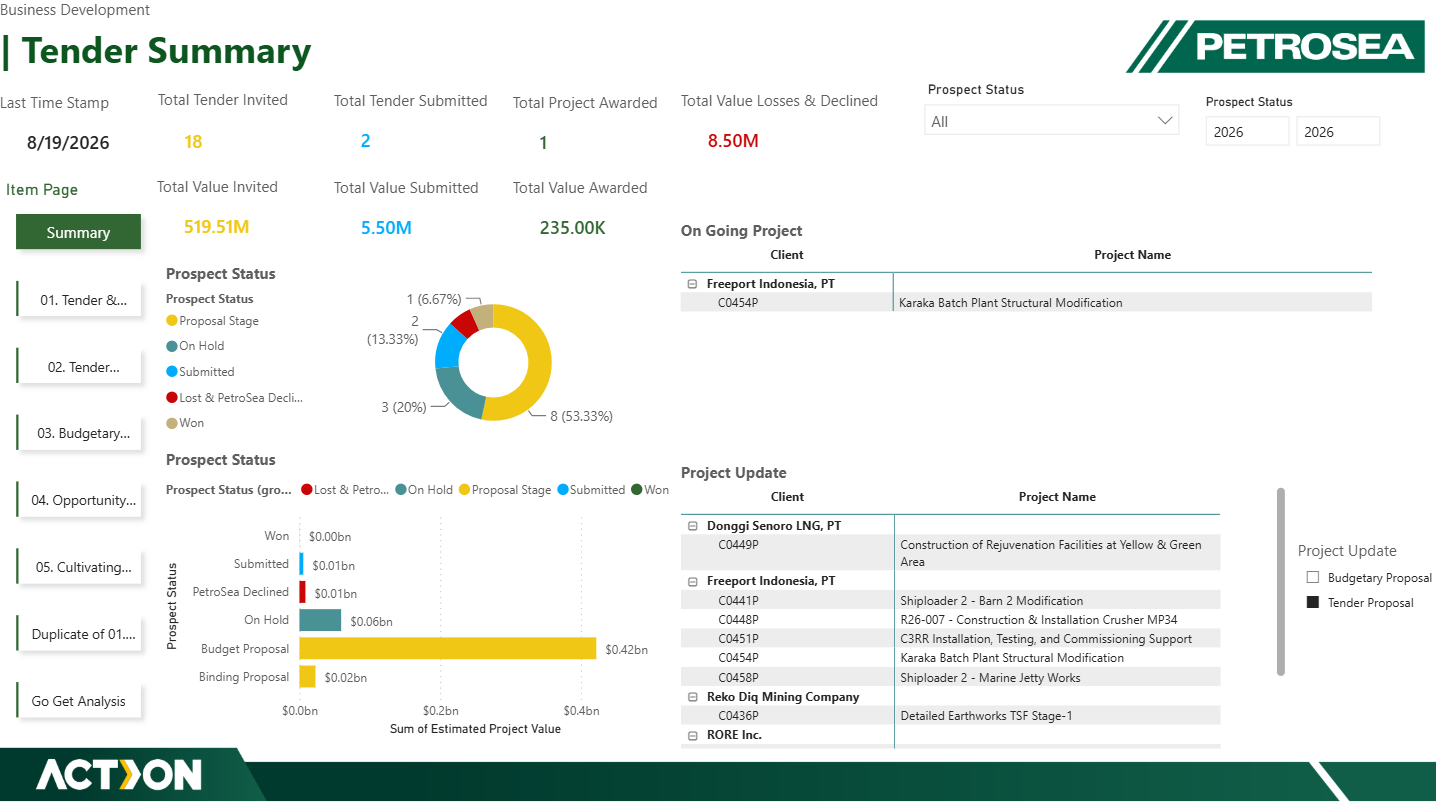Viewport: 1436px width, 808px height.
Task: Open the Summary page button
Action: point(78,232)
